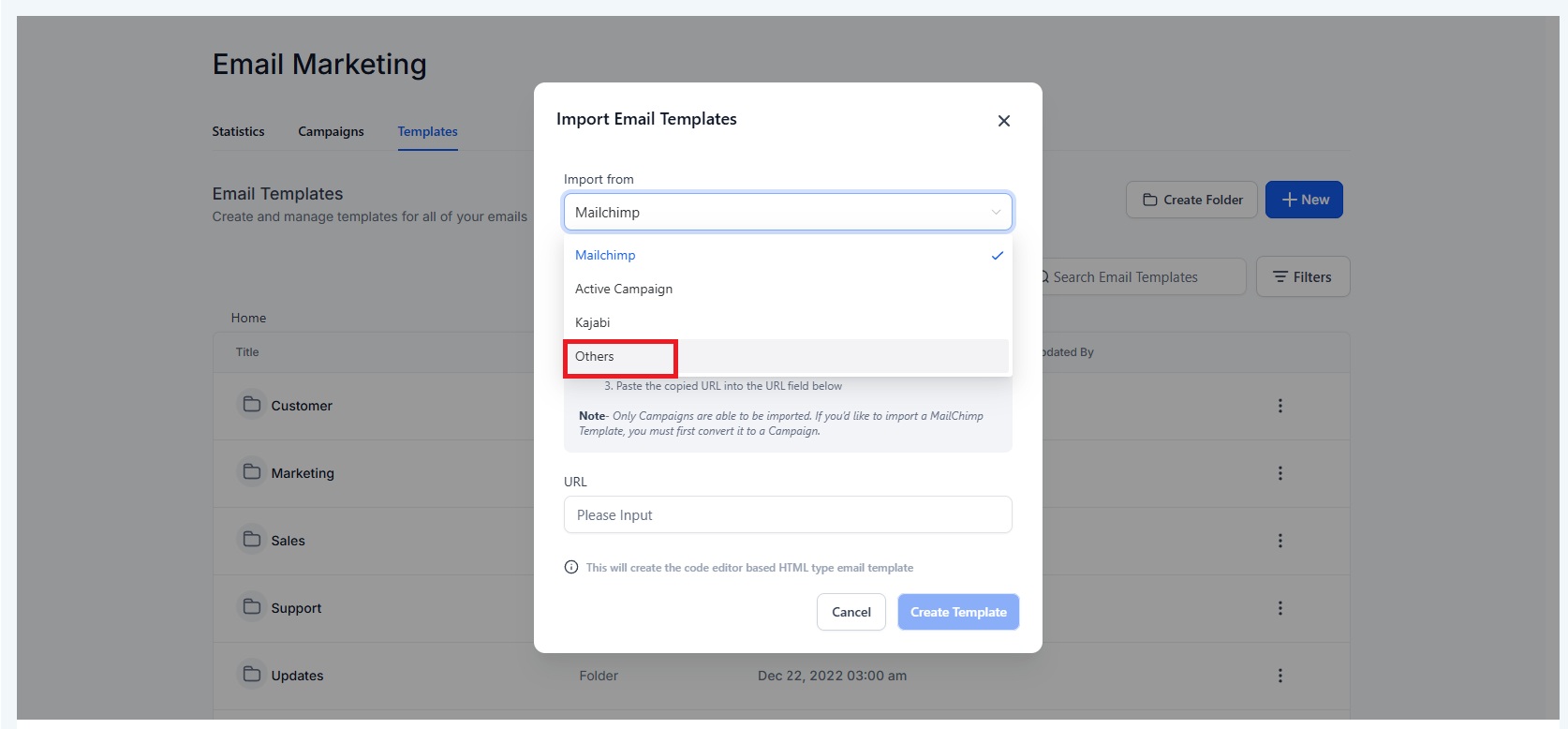Switch to the Campaigns tab

click(331, 131)
